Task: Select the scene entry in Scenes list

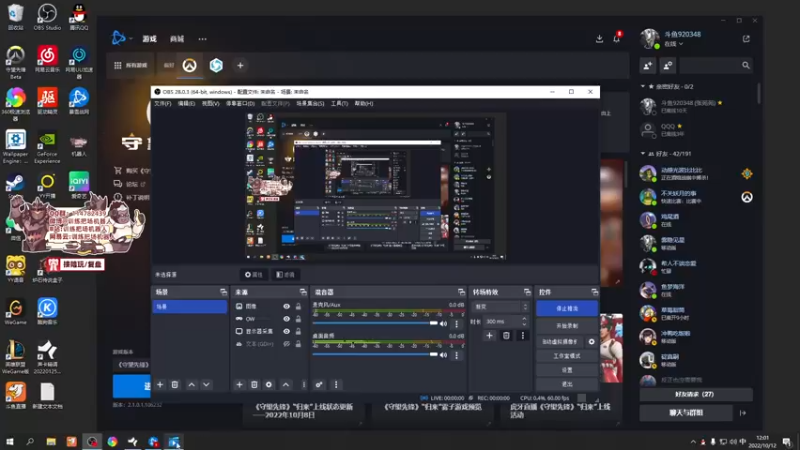Action: tap(189, 307)
